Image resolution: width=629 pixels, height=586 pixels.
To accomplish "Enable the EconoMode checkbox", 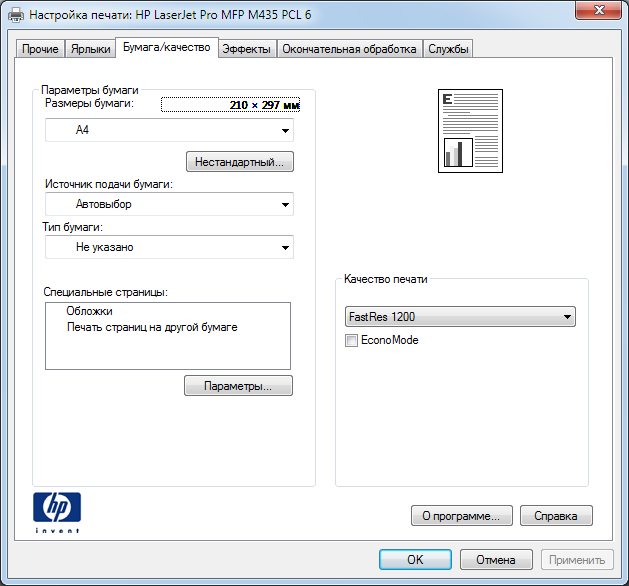I will 351,340.
